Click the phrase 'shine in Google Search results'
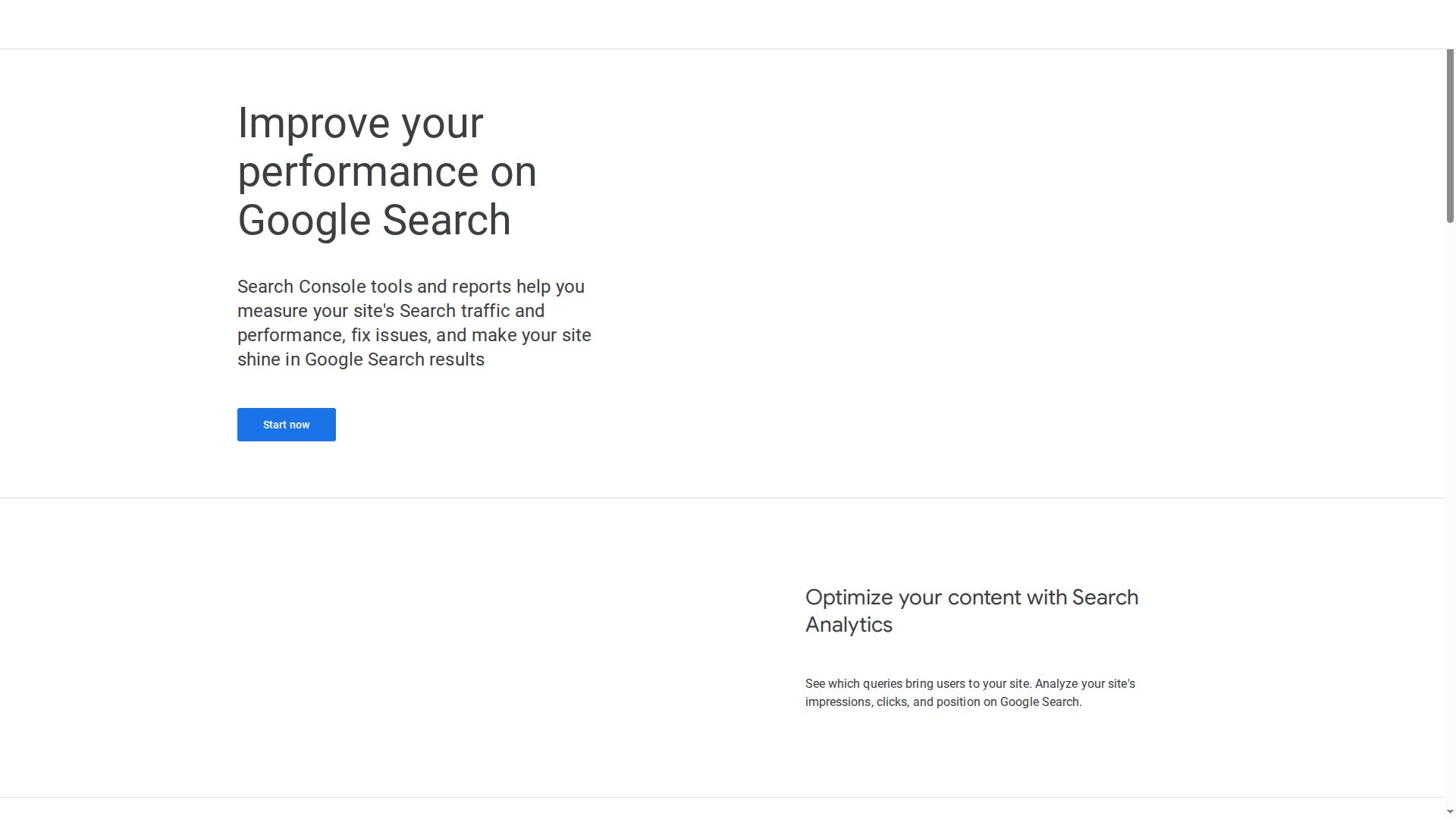This screenshot has height=819, width=1456. 360,359
